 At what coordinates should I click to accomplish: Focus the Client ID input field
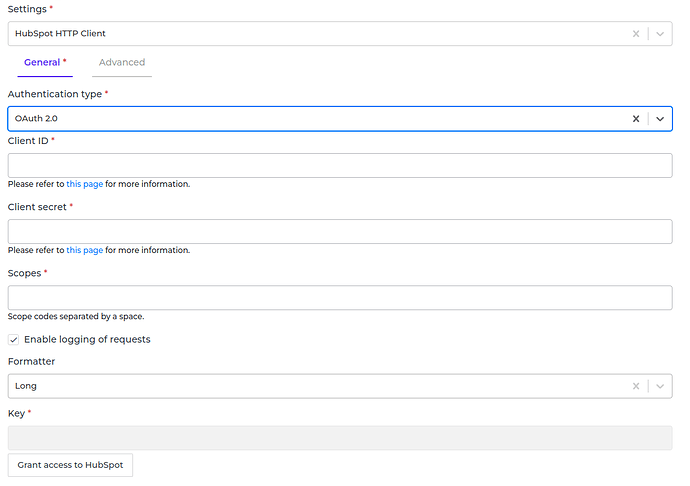pos(340,166)
